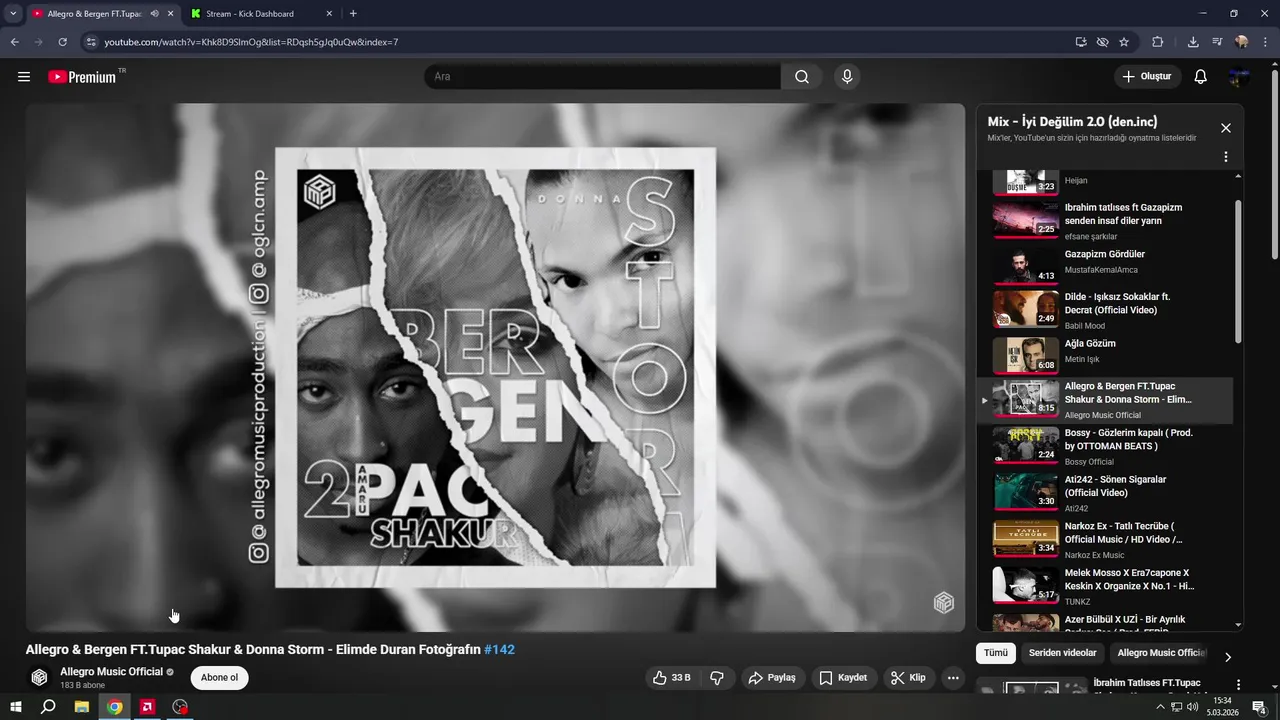
Task: Open Chrome media controls icon
Action: point(1217,42)
